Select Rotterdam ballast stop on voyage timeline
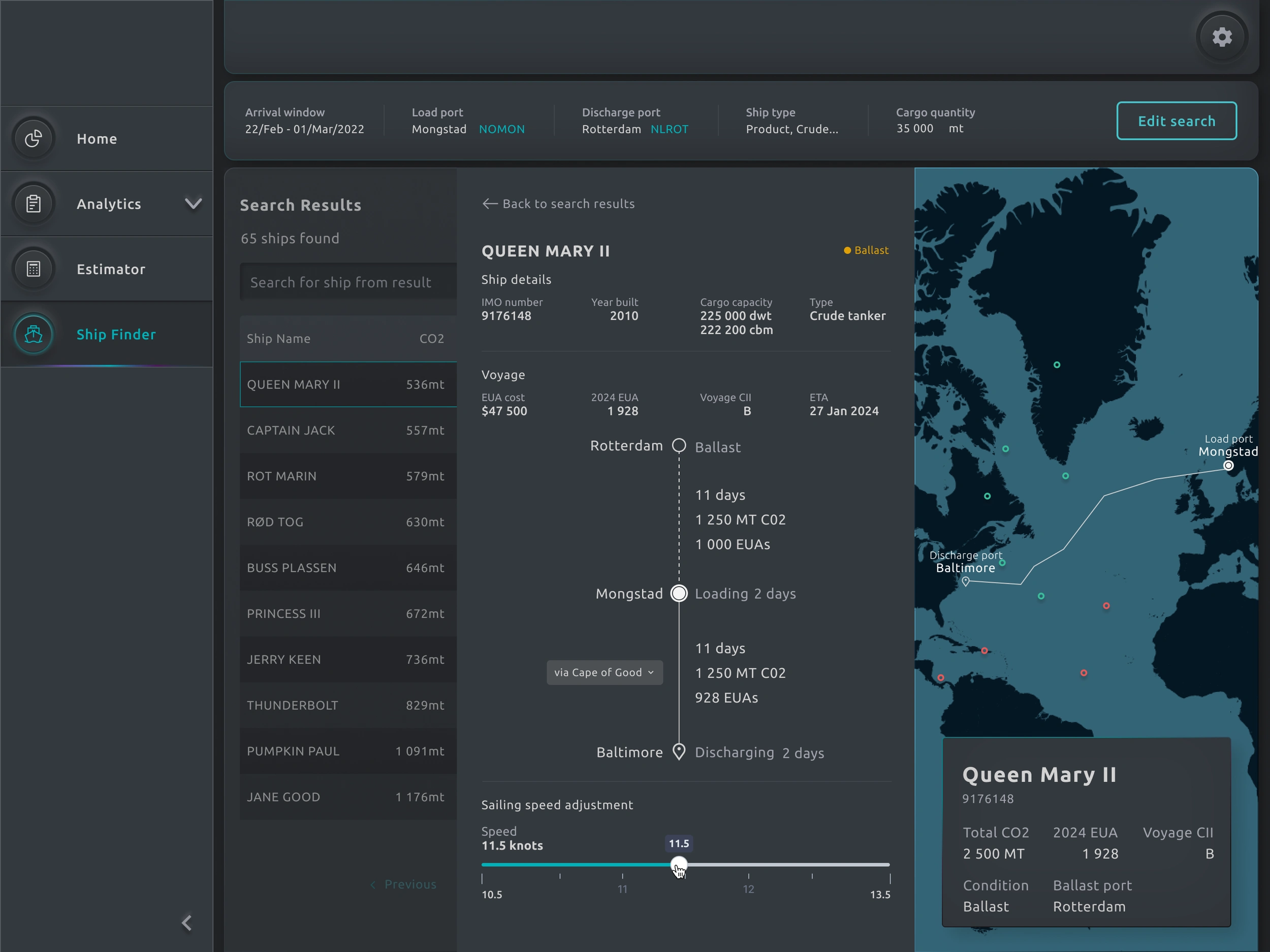The image size is (1270, 952). 679,446
